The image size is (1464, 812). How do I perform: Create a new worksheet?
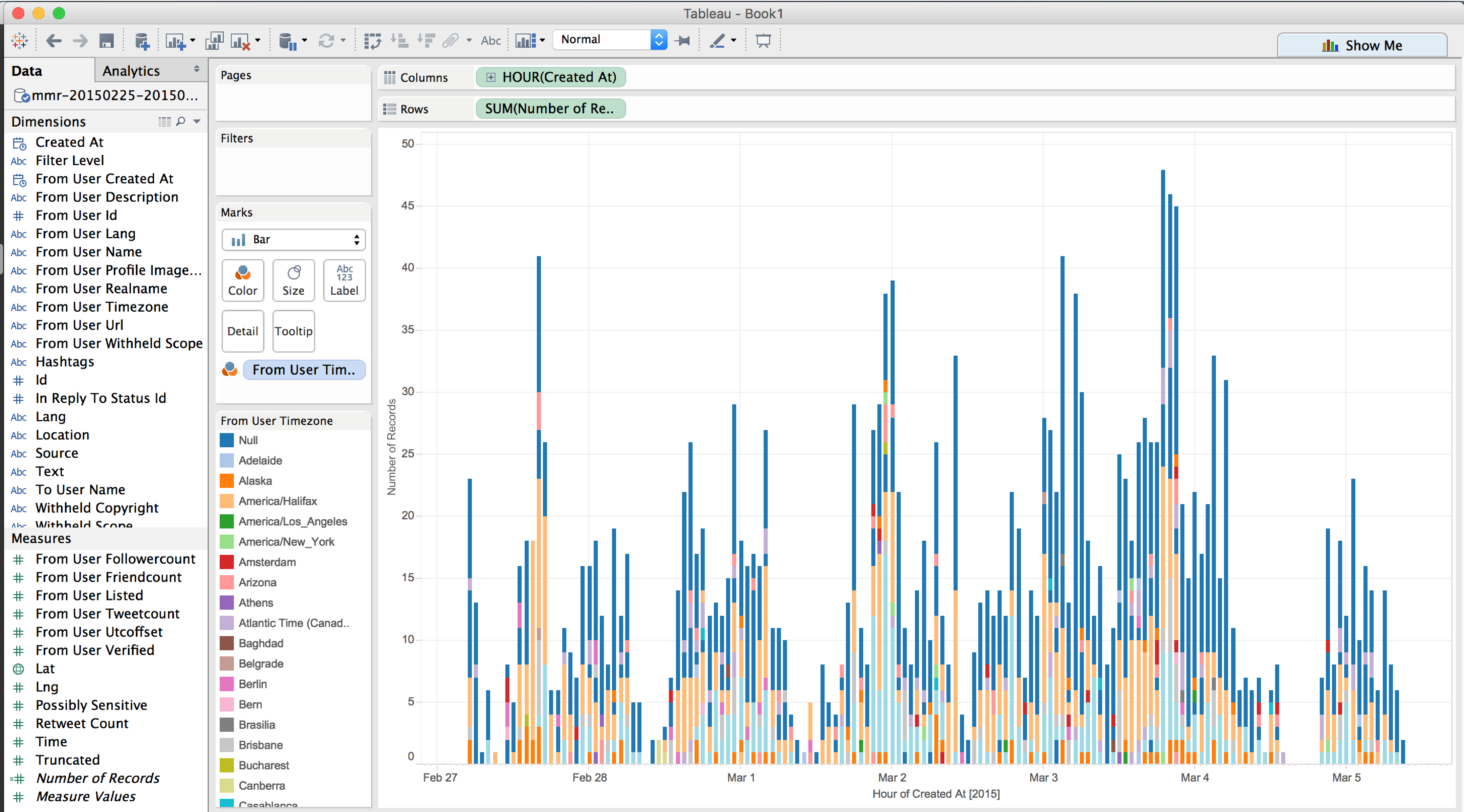(x=175, y=41)
